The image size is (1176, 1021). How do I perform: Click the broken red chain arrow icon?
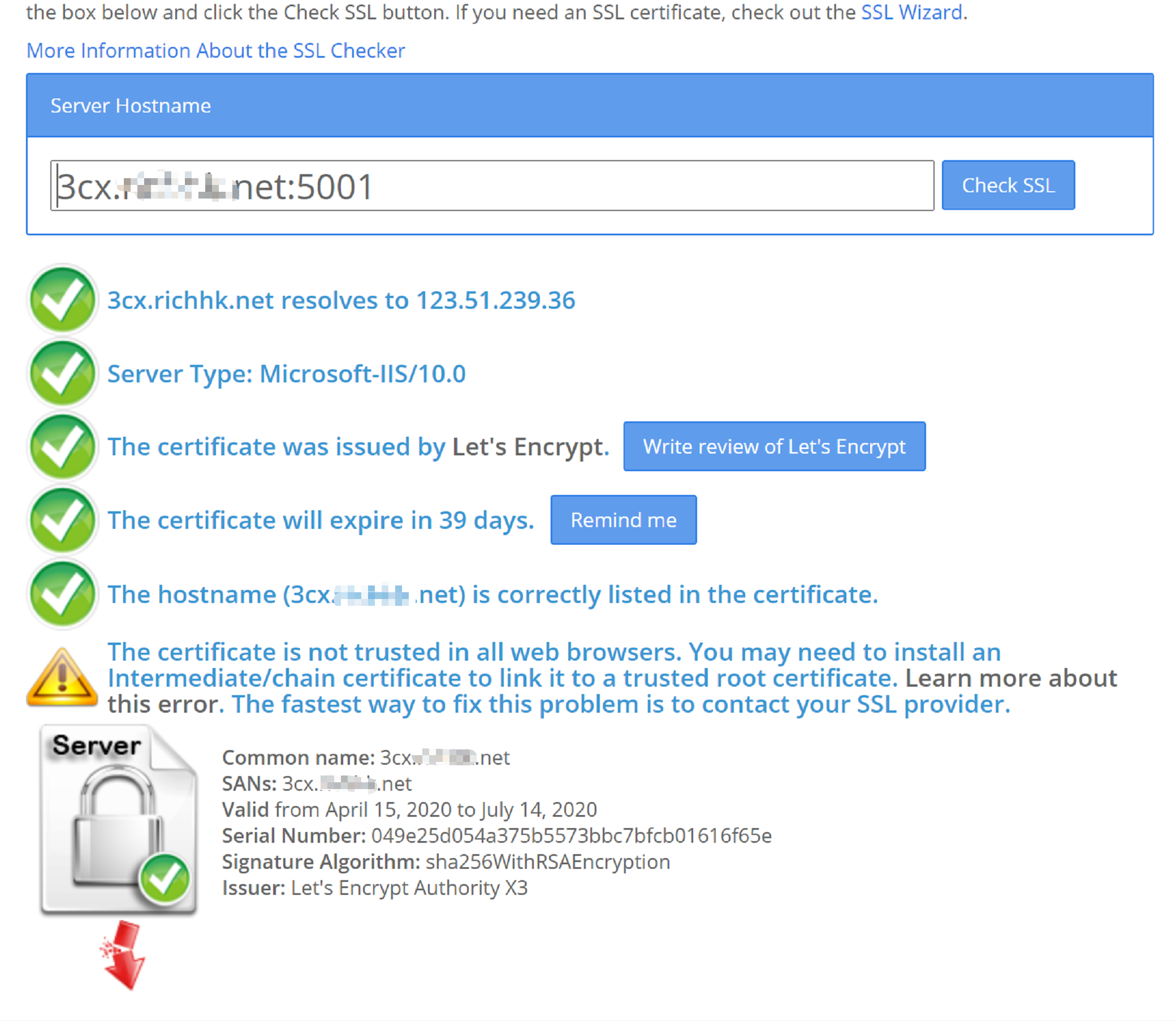(x=124, y=955)
